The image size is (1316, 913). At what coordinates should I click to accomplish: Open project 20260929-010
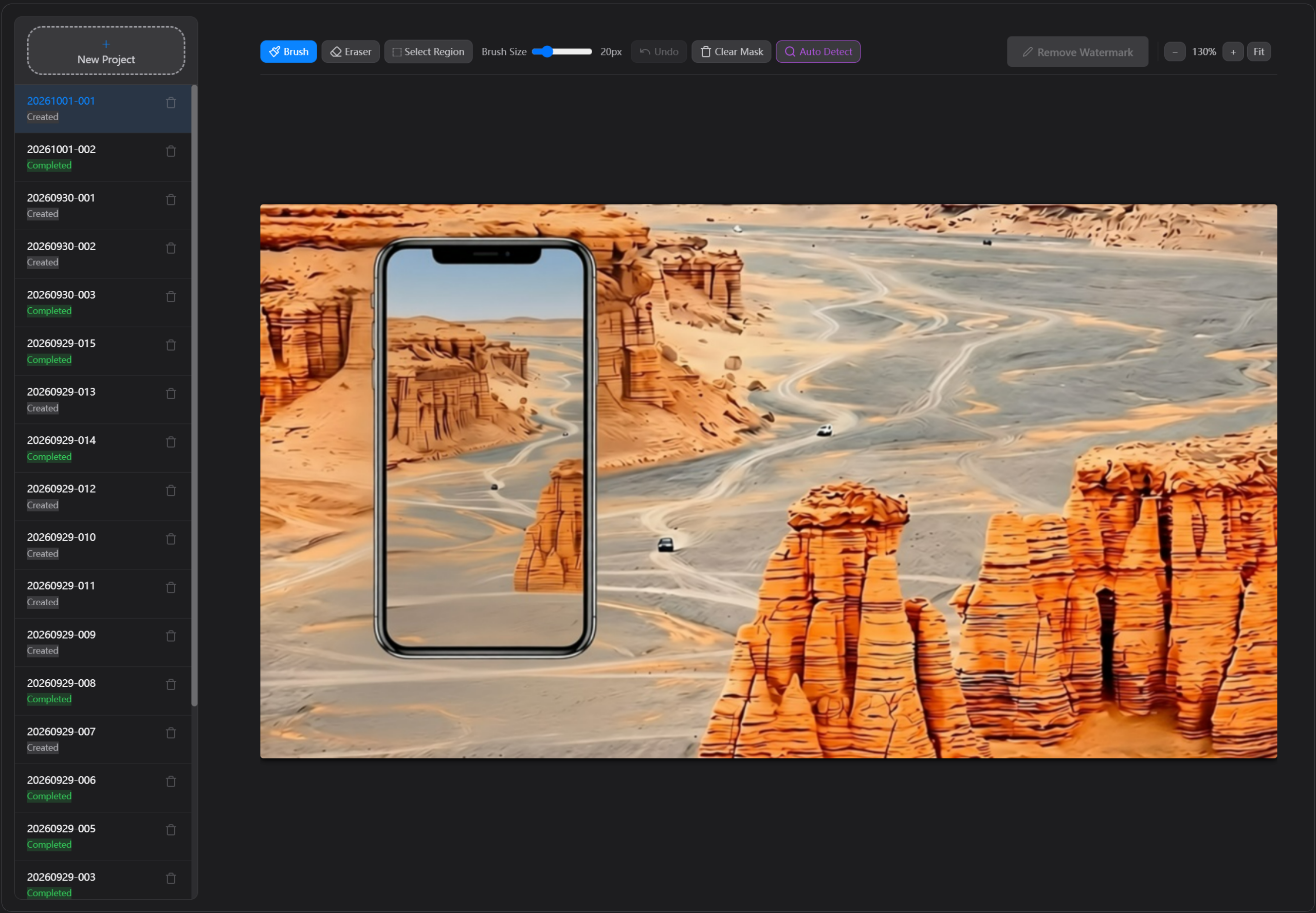pos(103,545)
